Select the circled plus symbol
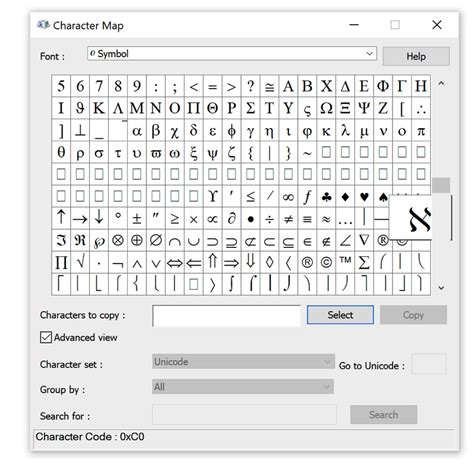The image size is (474, 465). point(137,240)
